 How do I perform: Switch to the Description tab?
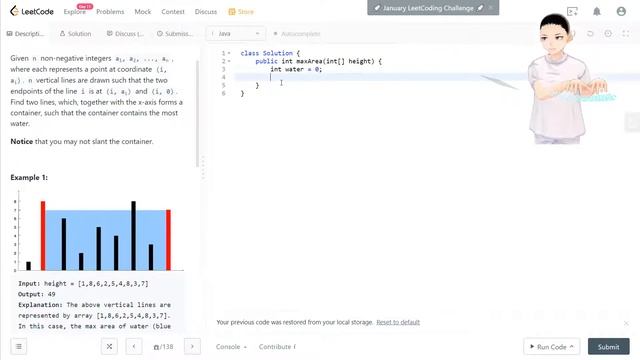[x=25, y=33]
